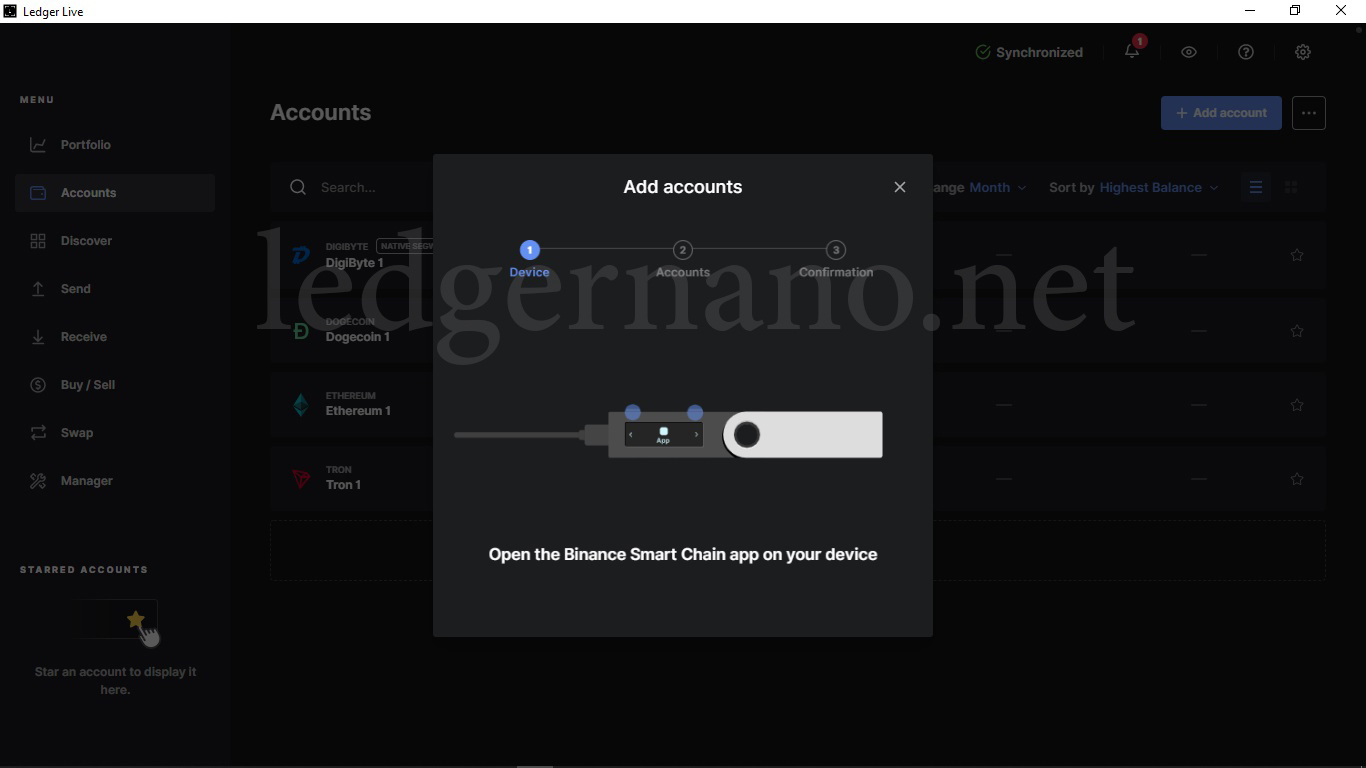Toggle balance visibility eye icon
The height and width of the screenshot is (768, 1366).
pos(1189,52)
